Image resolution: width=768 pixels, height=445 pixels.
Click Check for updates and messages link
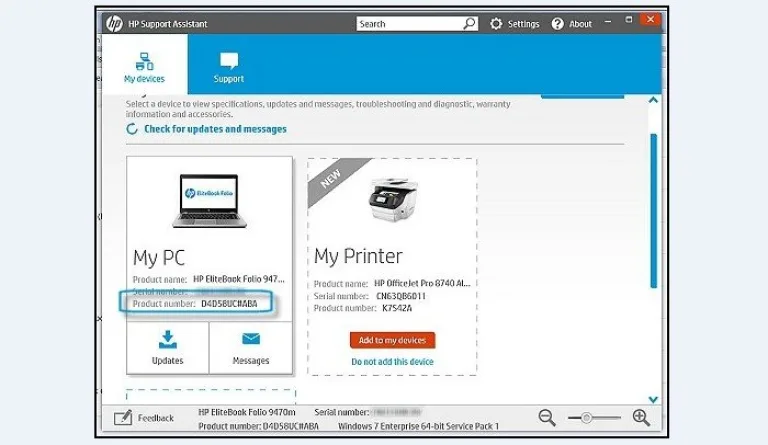coord(215,129)
